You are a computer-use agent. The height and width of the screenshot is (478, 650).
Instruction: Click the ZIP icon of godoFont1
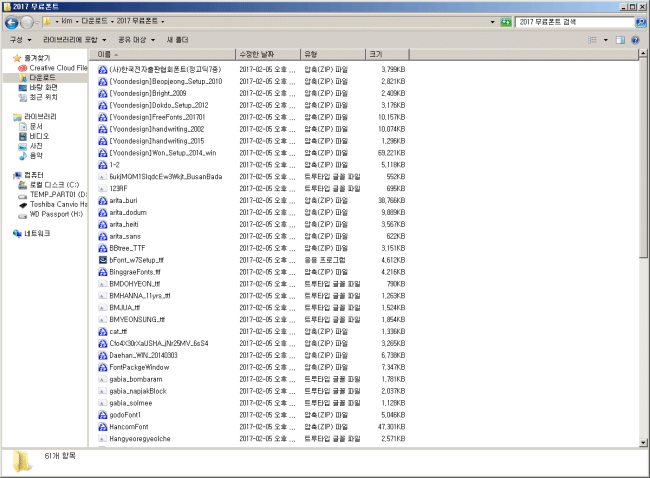102,415
